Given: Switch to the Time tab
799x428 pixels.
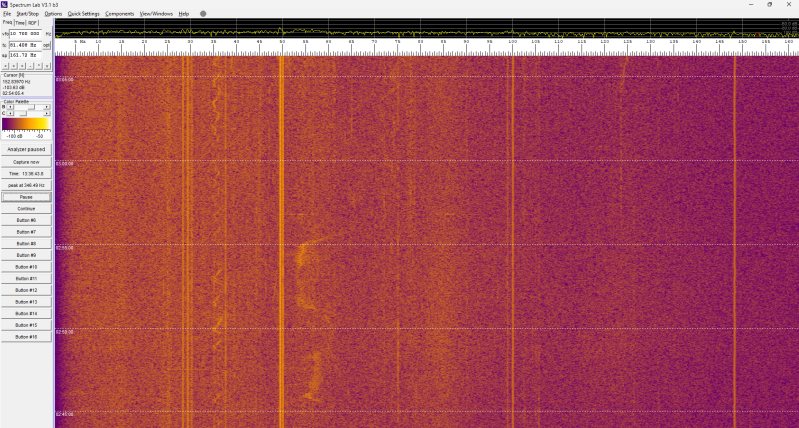Looking at the screenshot, I should point(20,23).
